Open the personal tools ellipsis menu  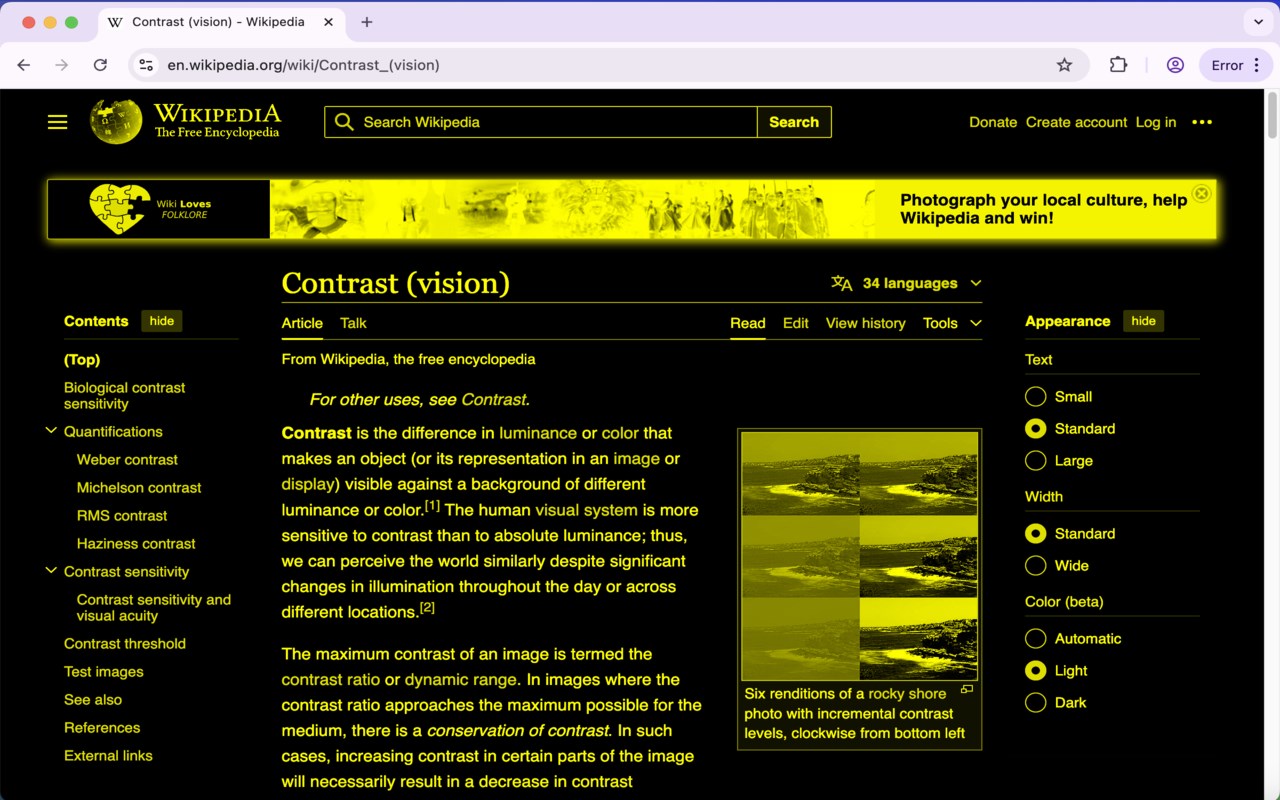1202,122
